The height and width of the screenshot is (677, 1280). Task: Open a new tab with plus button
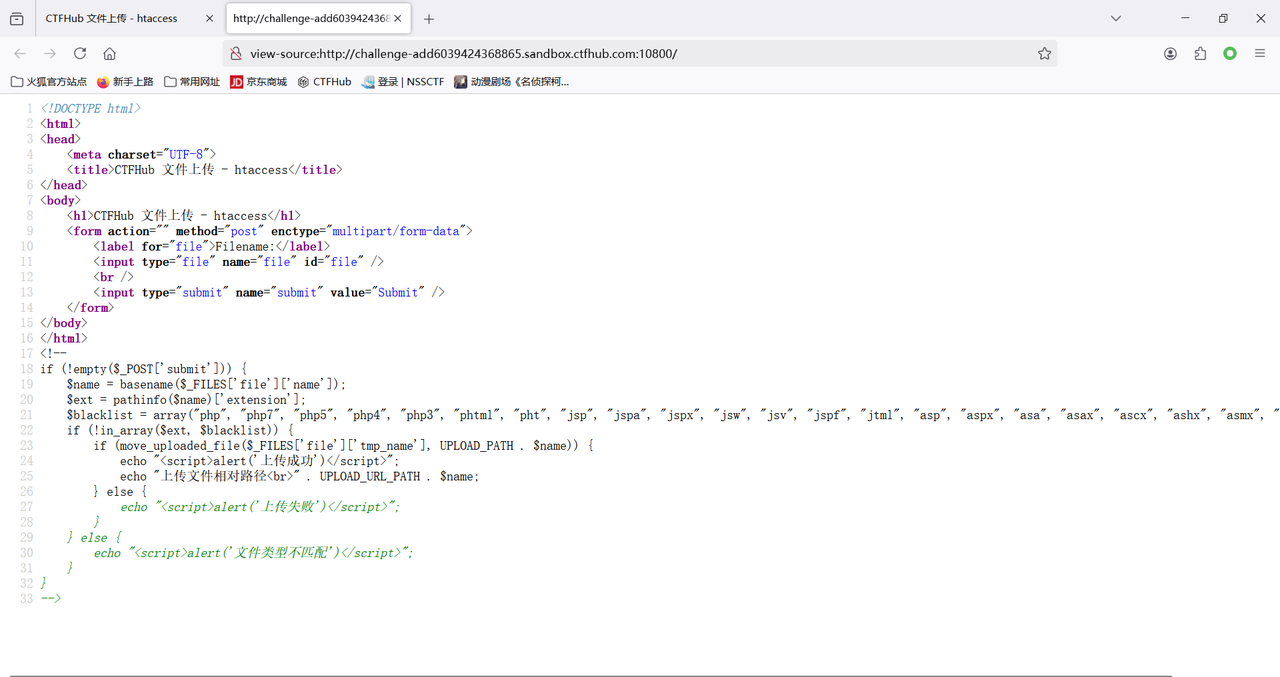[429, 19]
